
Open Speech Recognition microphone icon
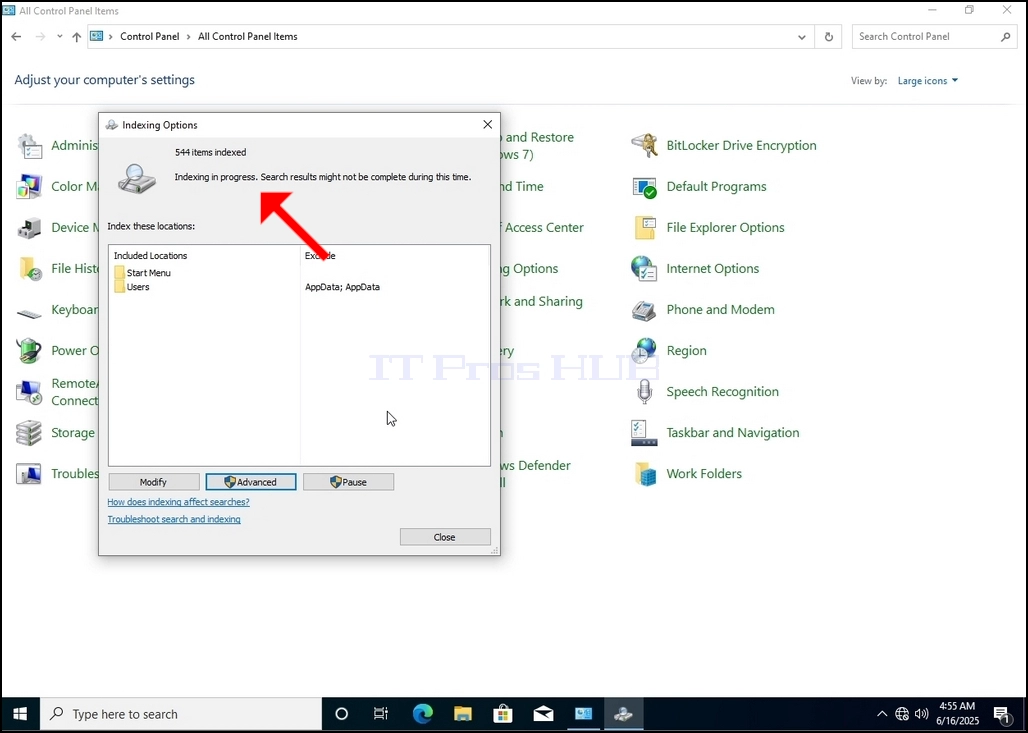click(x=644, y=391)
